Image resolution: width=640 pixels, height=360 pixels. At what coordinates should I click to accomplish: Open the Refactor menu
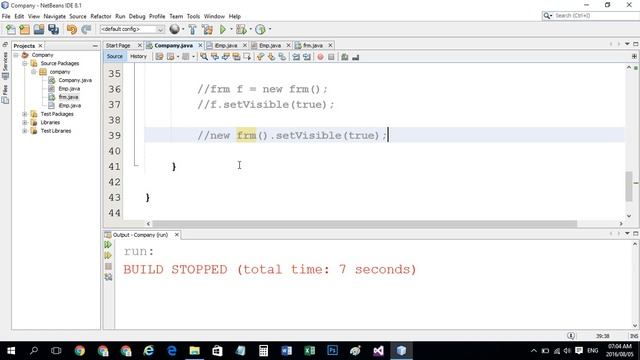101,16
